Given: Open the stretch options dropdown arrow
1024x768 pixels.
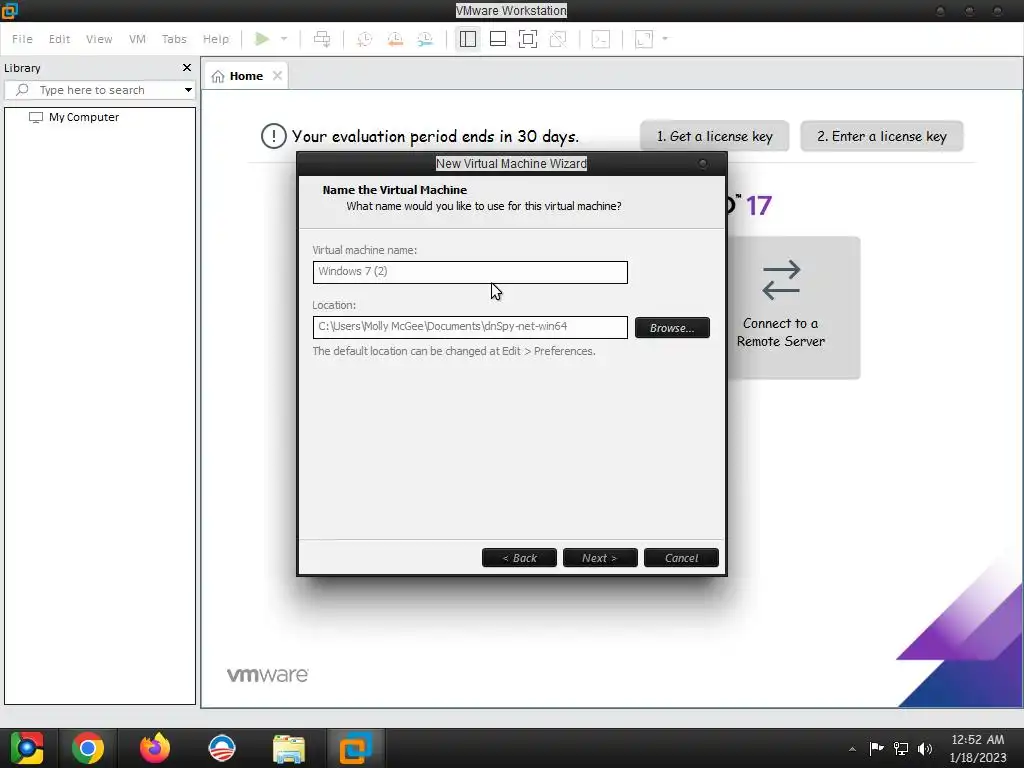Looking at the screenshot, I should 665,39.
